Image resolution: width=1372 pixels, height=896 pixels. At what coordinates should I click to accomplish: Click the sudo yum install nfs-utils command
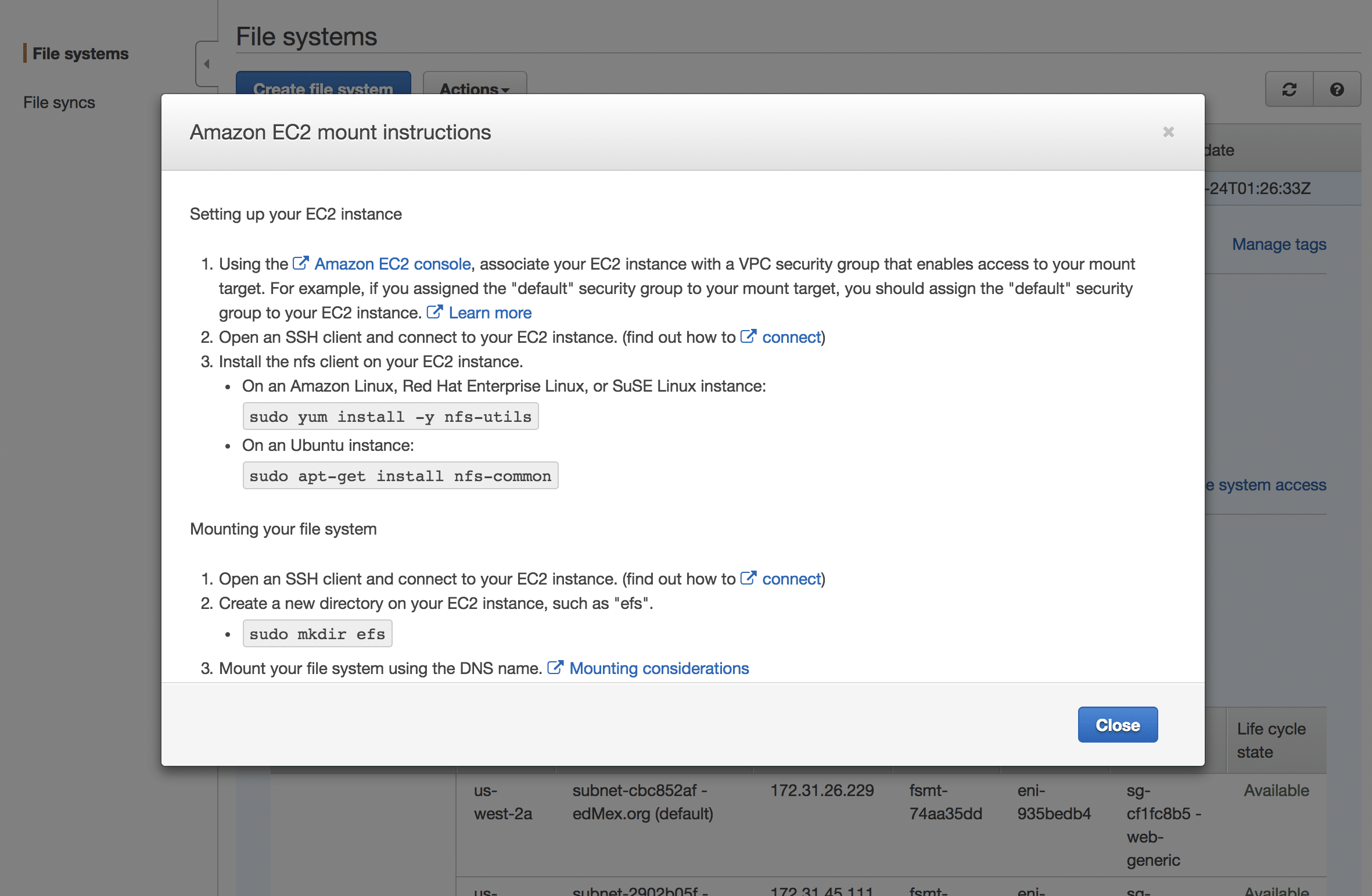tap(390, 417)
